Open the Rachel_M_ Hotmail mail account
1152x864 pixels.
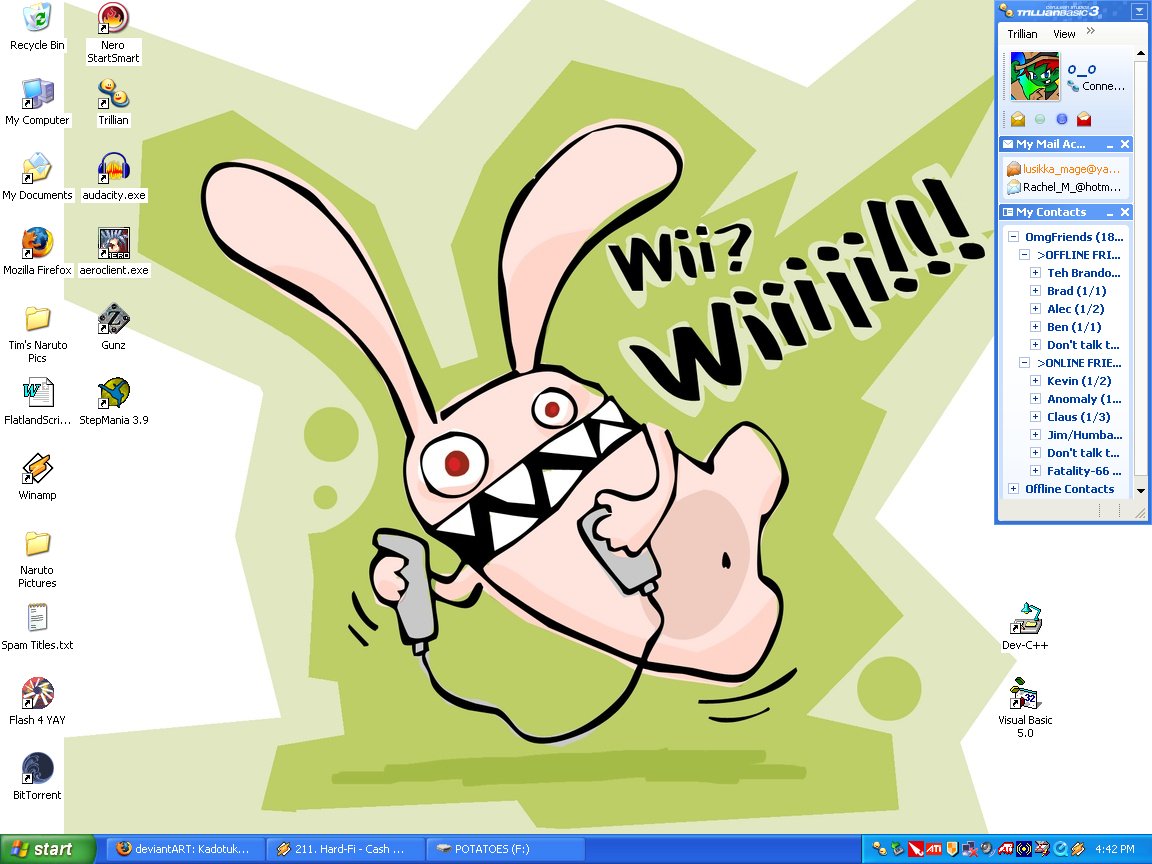1070,187
